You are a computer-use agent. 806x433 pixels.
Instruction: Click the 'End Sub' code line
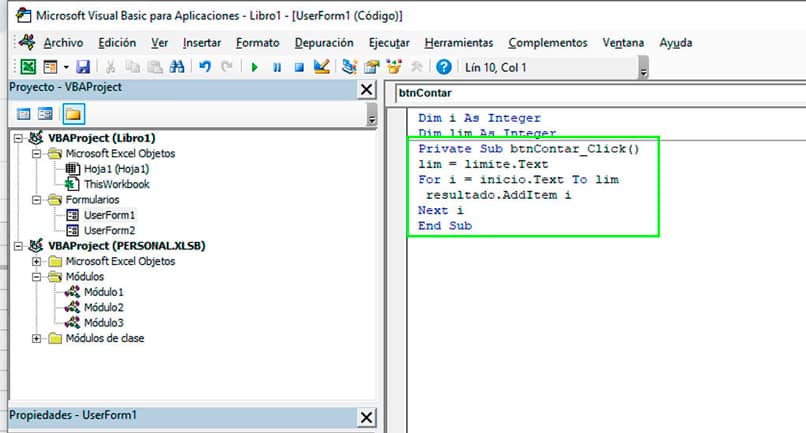coord(445,226)
